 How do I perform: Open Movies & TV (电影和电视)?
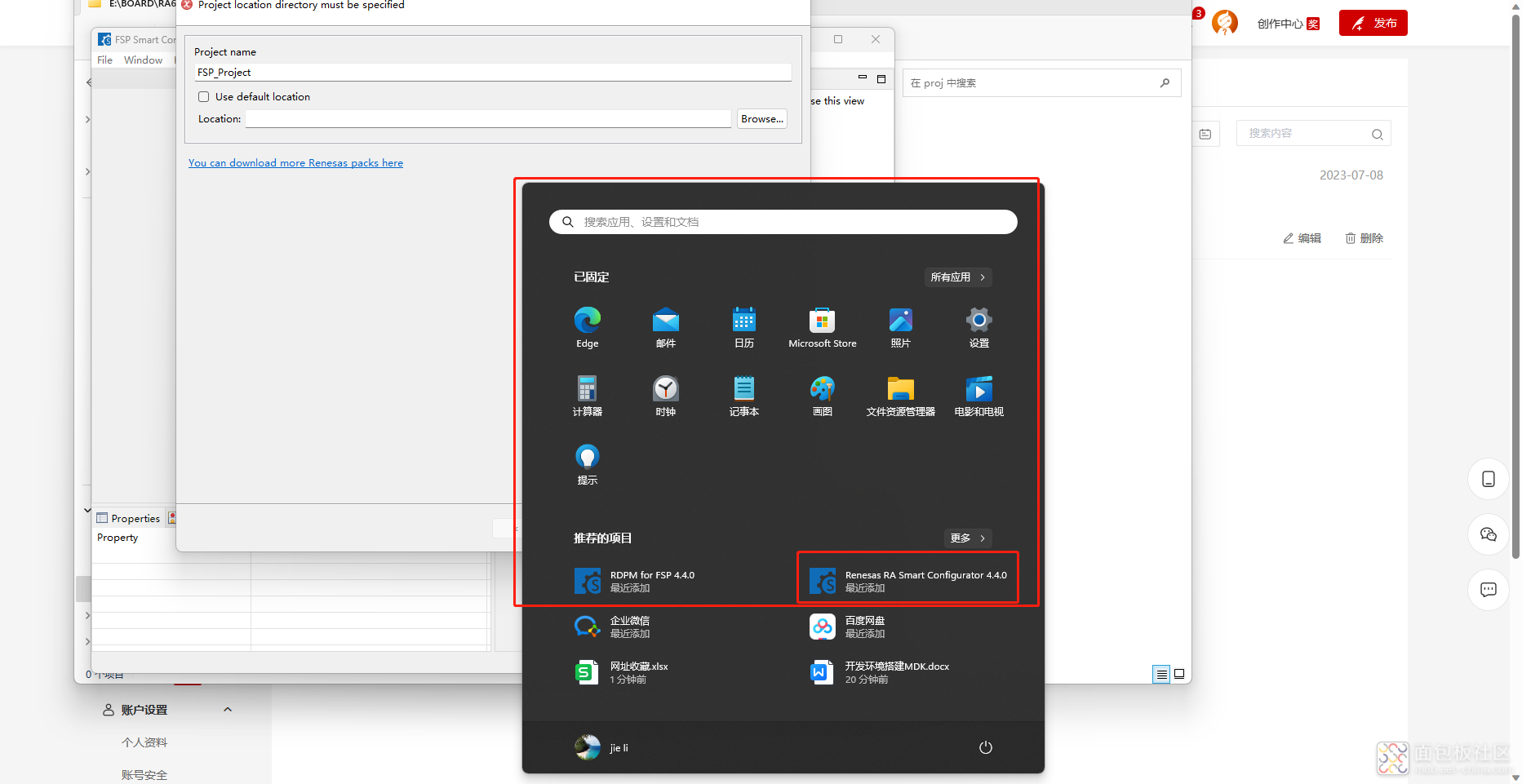(x=979, y=396)
